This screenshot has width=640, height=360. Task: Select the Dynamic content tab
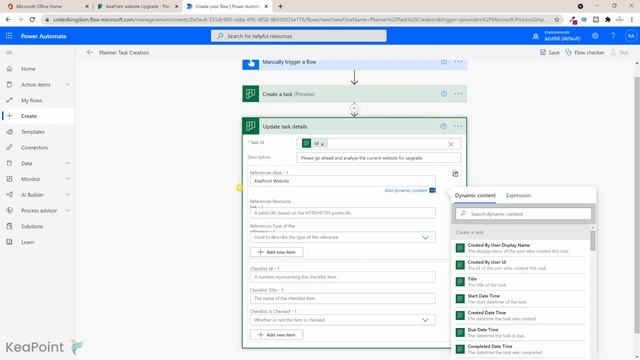(475, 196)
